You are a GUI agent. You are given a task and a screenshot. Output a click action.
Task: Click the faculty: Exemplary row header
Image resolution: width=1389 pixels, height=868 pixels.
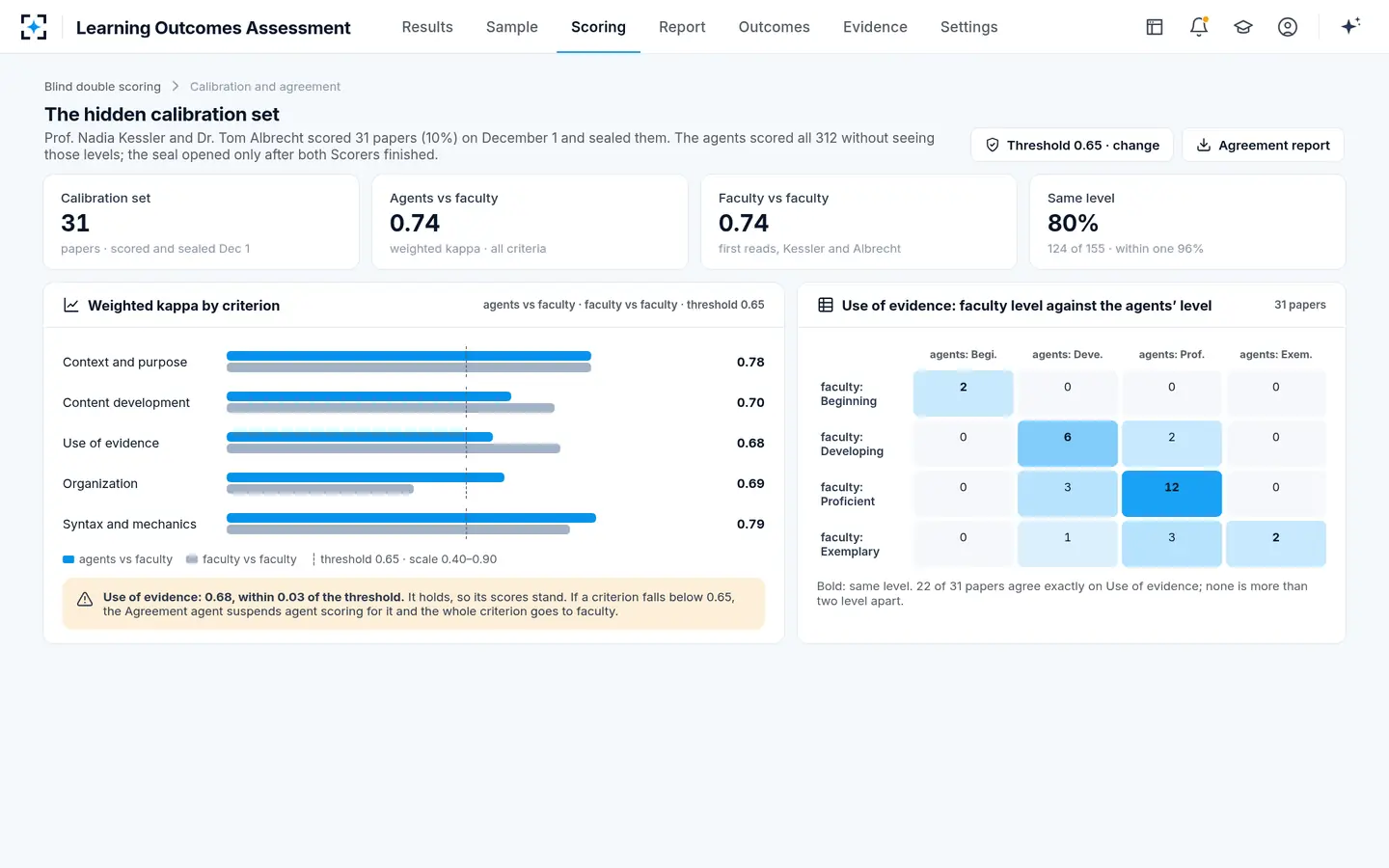click(850, 545)
